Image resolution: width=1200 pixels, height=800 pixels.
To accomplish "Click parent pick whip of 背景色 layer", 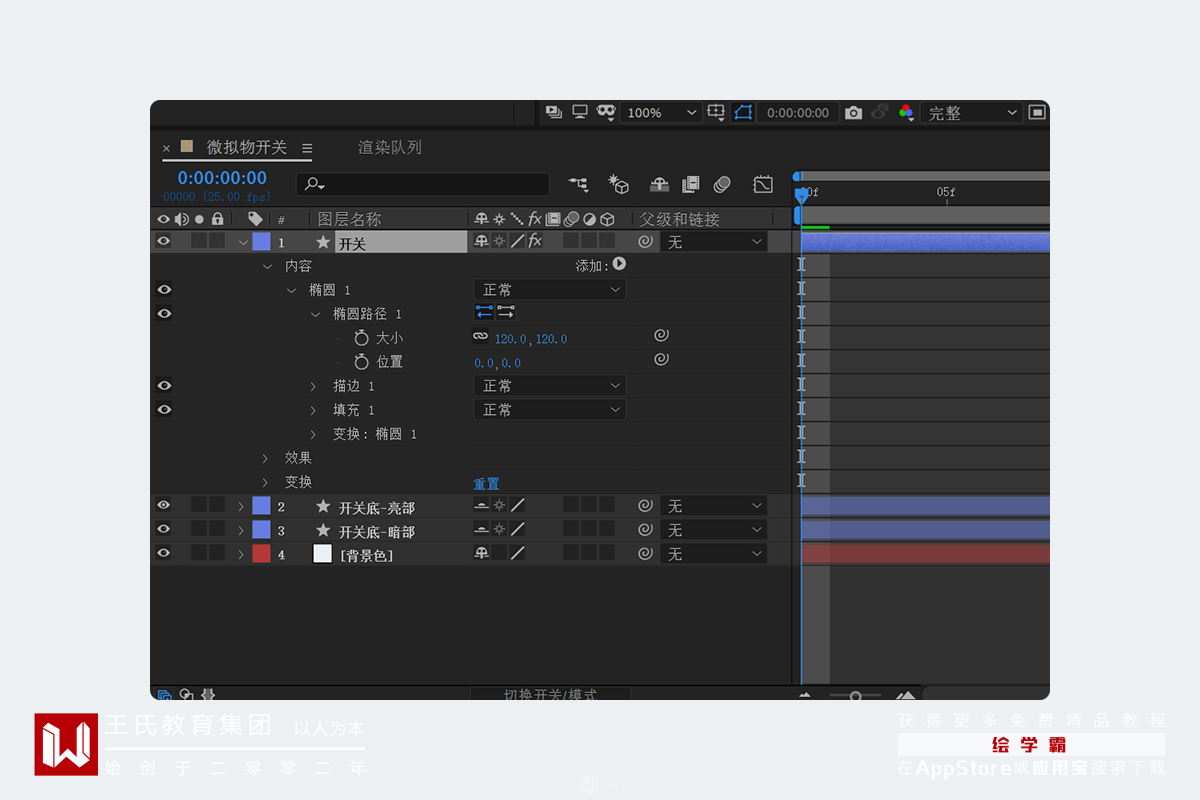I will (x=646, y=553).
